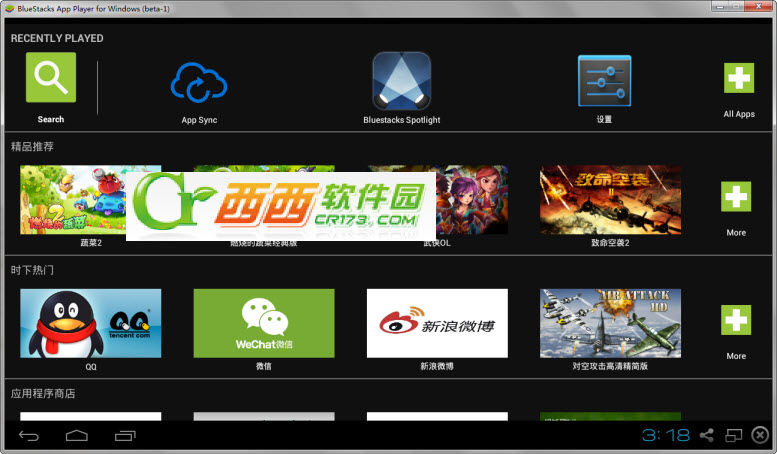Click the RECENTLY PLAYED heading
The width and height of the screenshot is (777, 454).
pyautogui.click(x=57, y=38)
